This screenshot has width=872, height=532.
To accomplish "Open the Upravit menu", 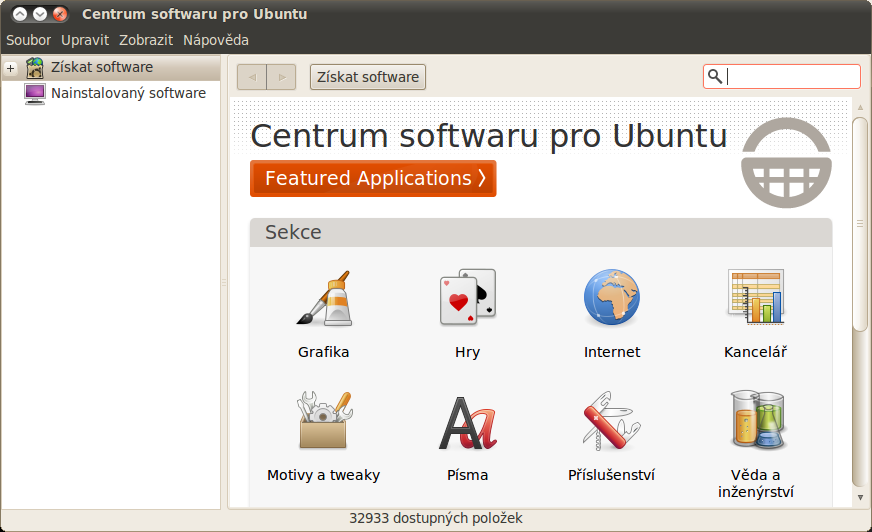I will coord(85,40).
